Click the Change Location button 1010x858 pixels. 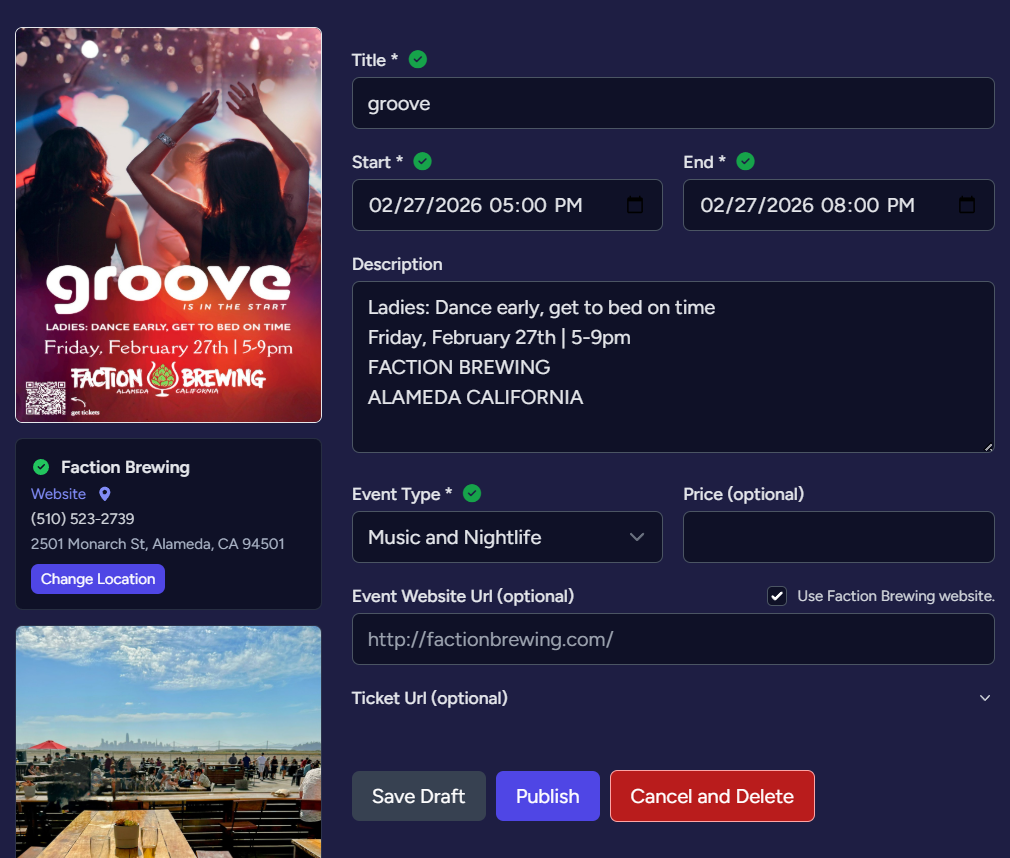(x=98, y=579)
